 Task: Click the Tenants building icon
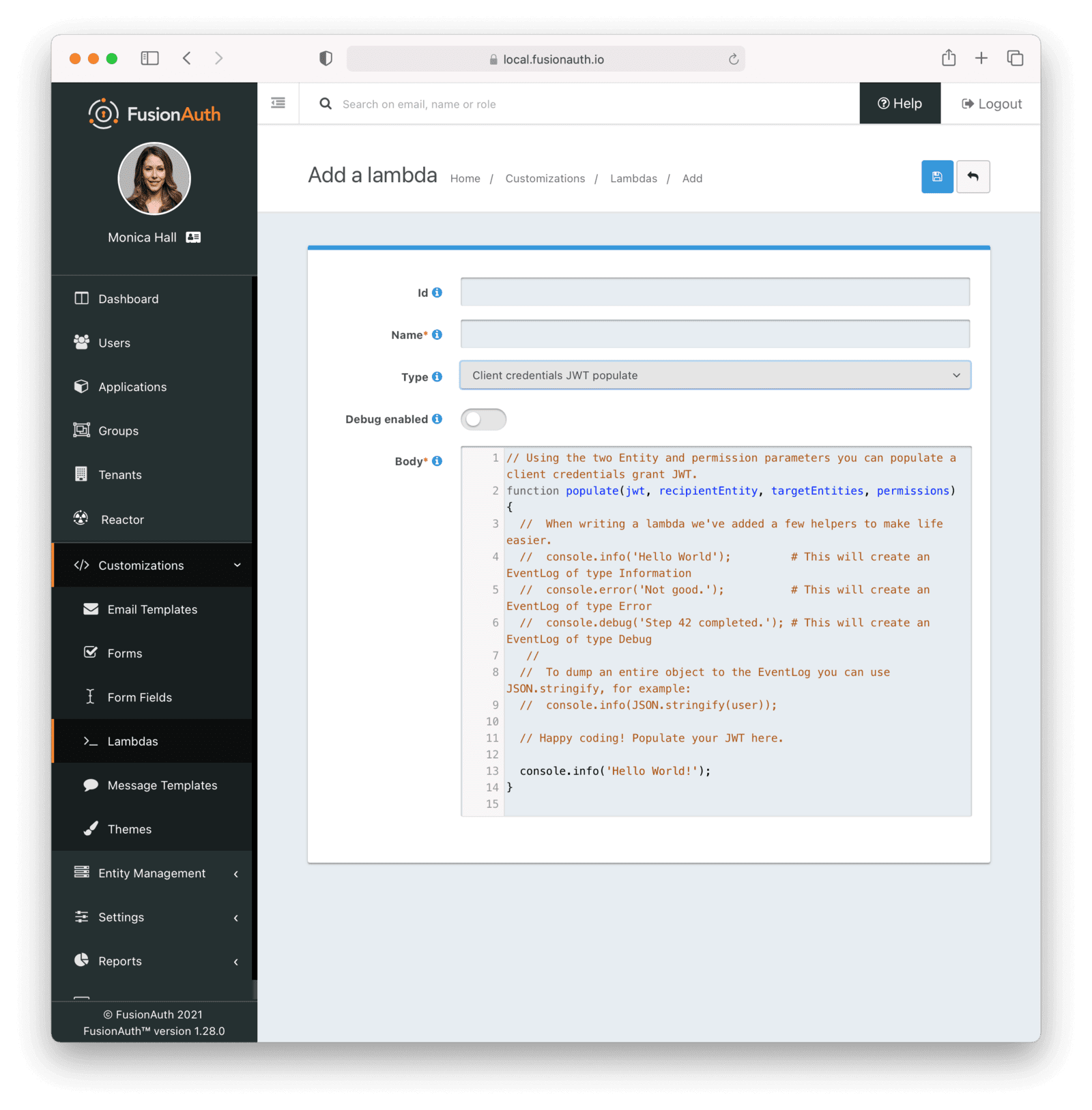[x=81, y=474]
